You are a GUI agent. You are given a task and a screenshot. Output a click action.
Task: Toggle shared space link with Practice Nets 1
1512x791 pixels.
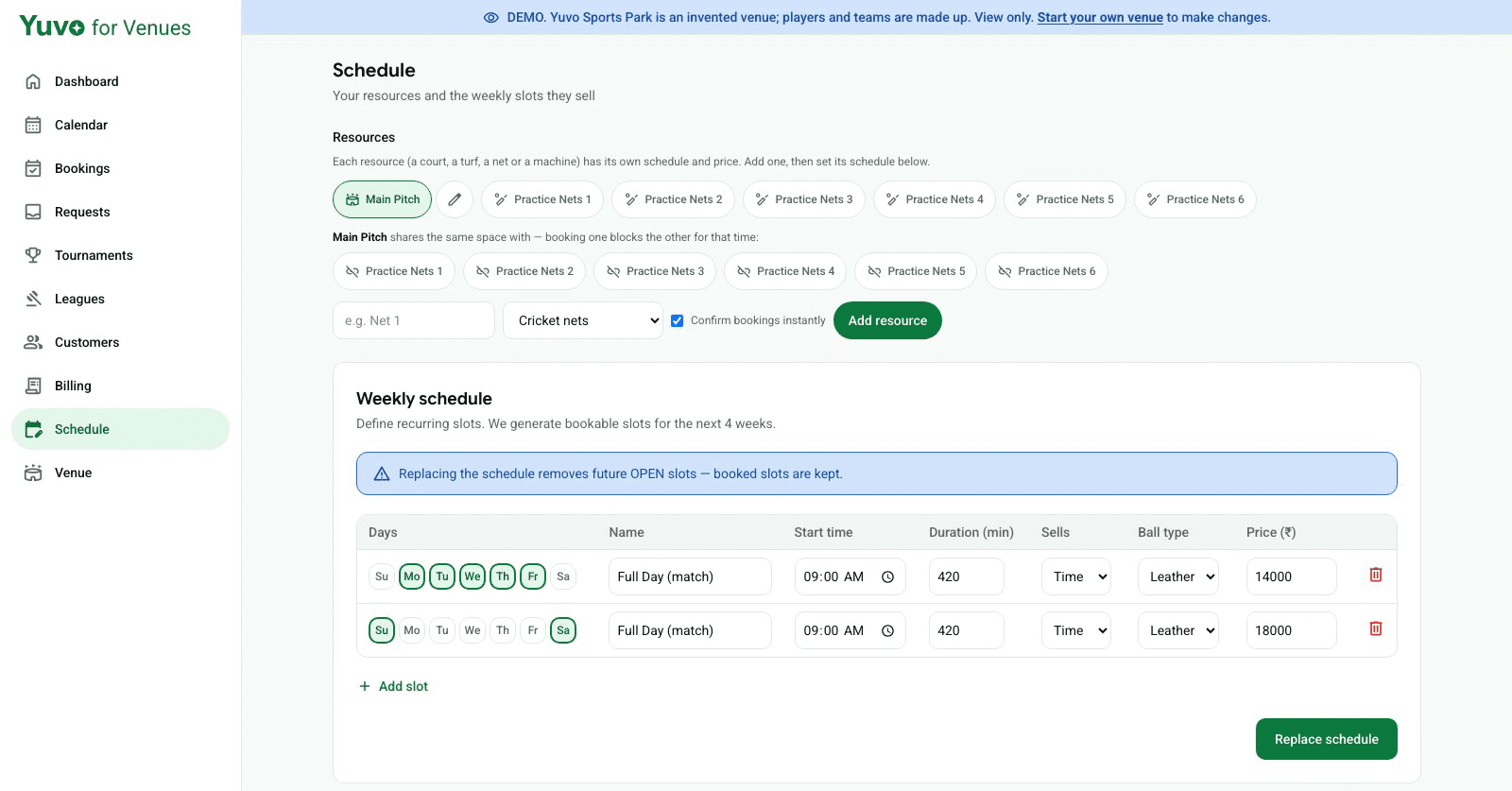pyautogui.click(x=394, y=271)
